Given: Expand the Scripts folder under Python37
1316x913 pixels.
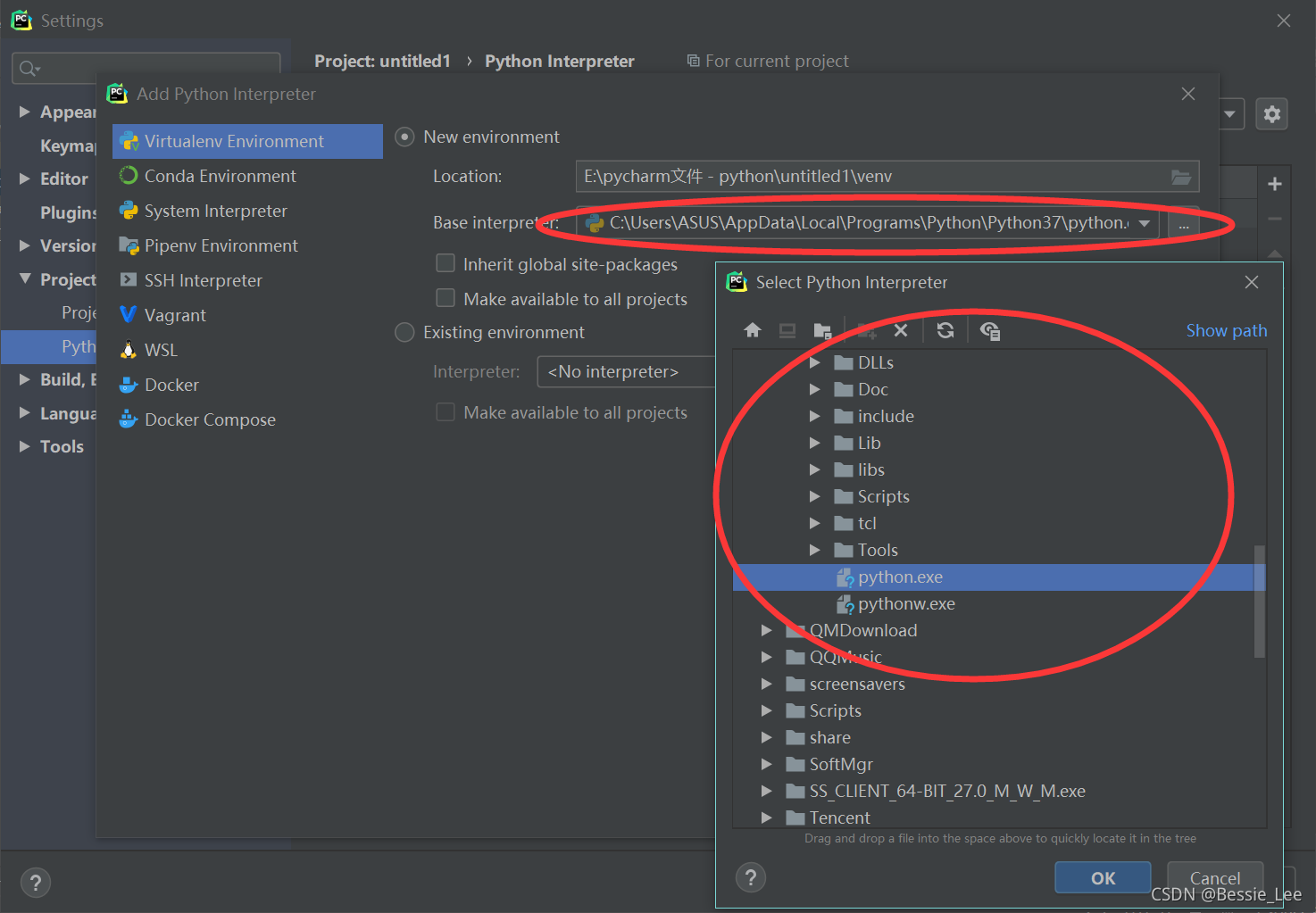Looking at the screenshot, I should (x=814, y=496).
